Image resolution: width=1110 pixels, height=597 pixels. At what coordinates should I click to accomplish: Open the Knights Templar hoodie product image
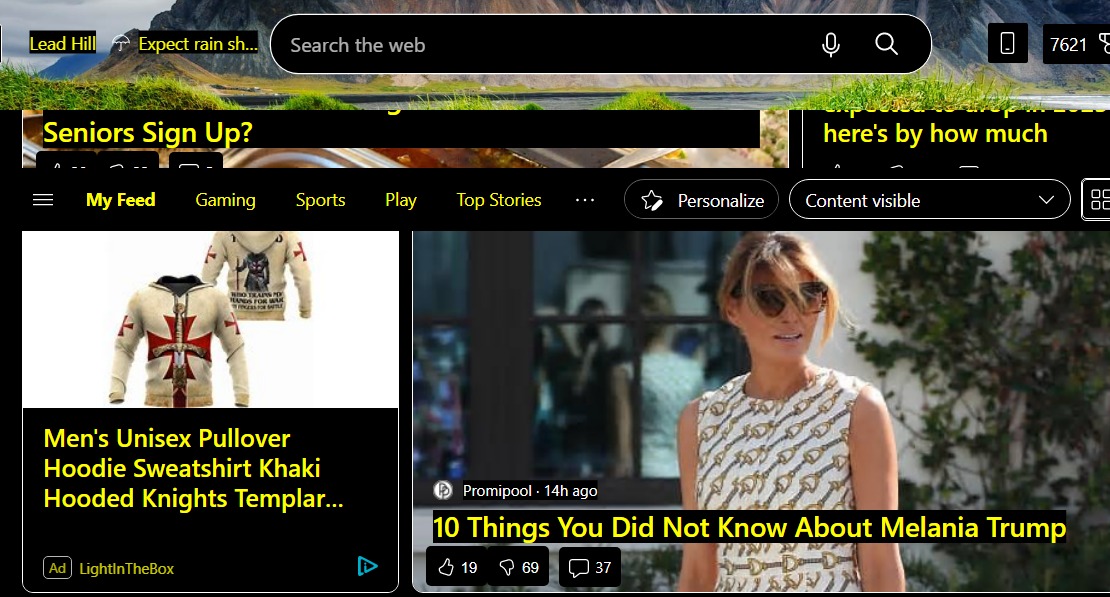[x=210, y=318]
